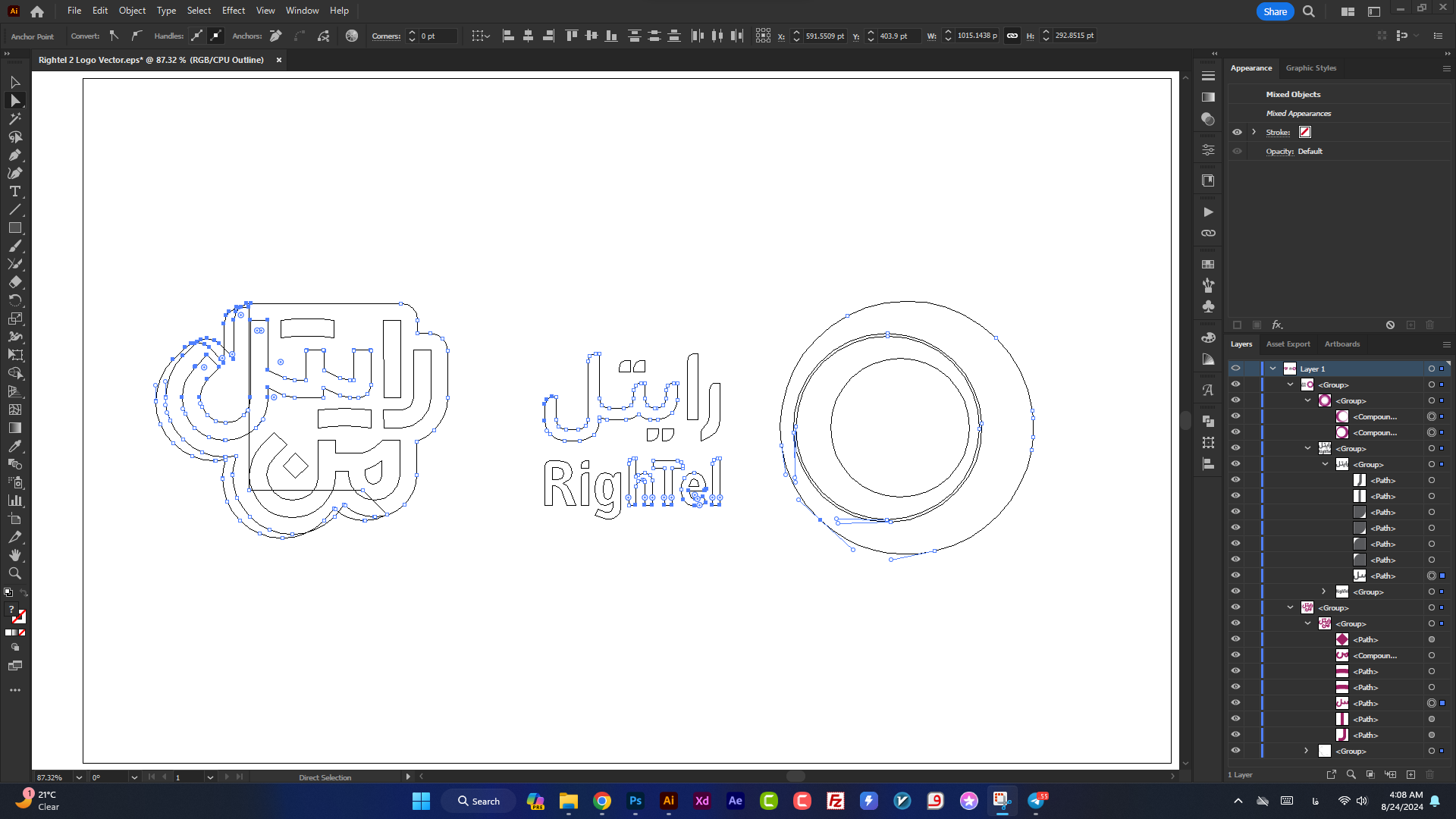Switch to Artboards tab
The image size is (1456, 819).
(x=1342, y=344)
